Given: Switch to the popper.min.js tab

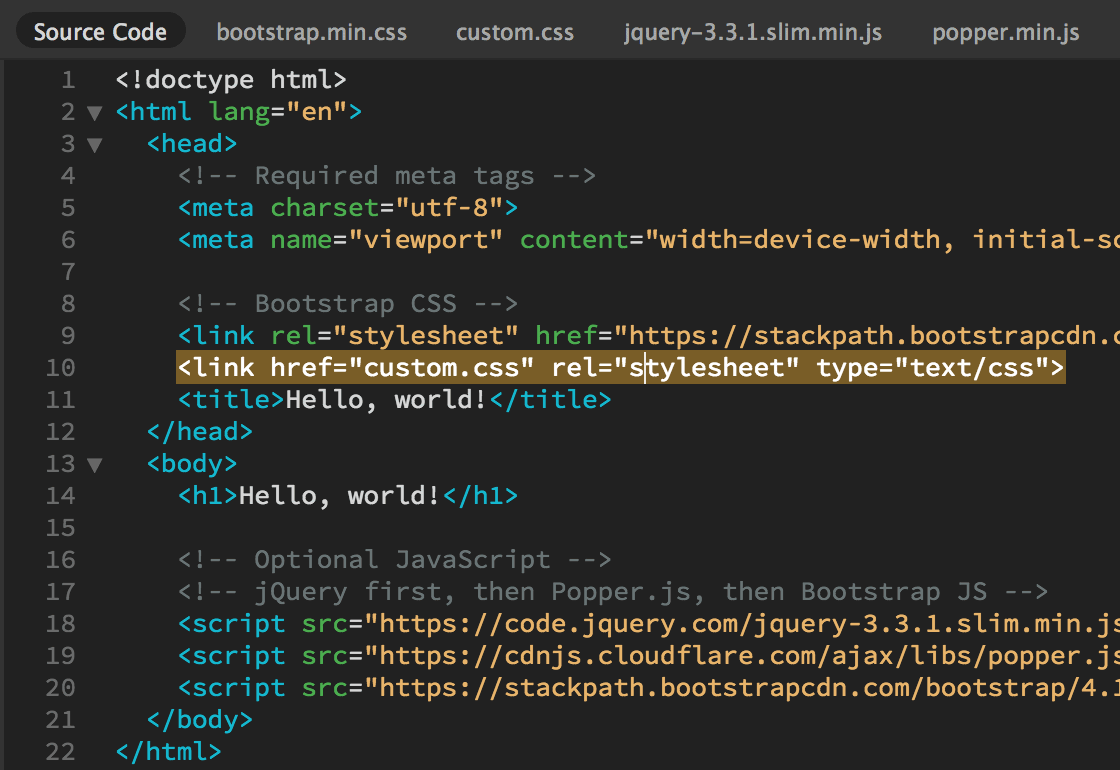Looking at the screenshot, I should pos(1005,32).
